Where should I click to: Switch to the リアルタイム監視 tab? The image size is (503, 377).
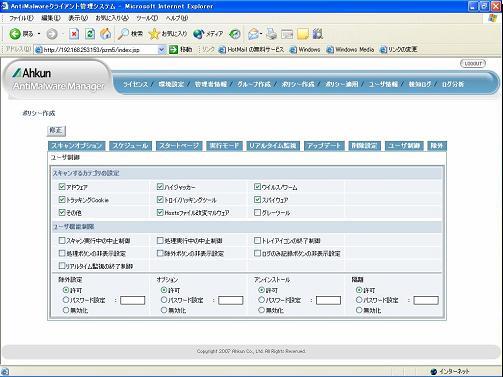[x=273, y=146]
